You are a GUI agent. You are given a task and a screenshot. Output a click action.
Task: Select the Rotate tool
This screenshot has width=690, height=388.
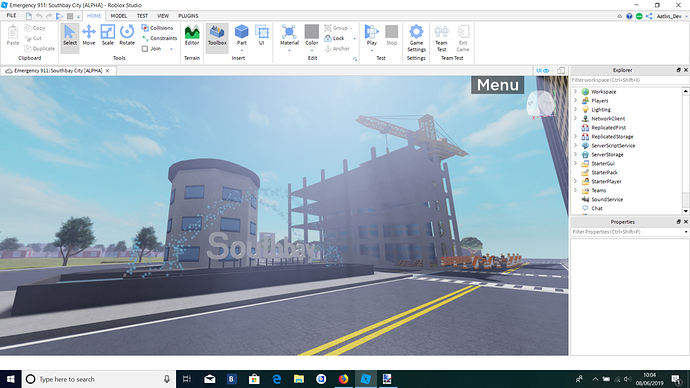127,35
